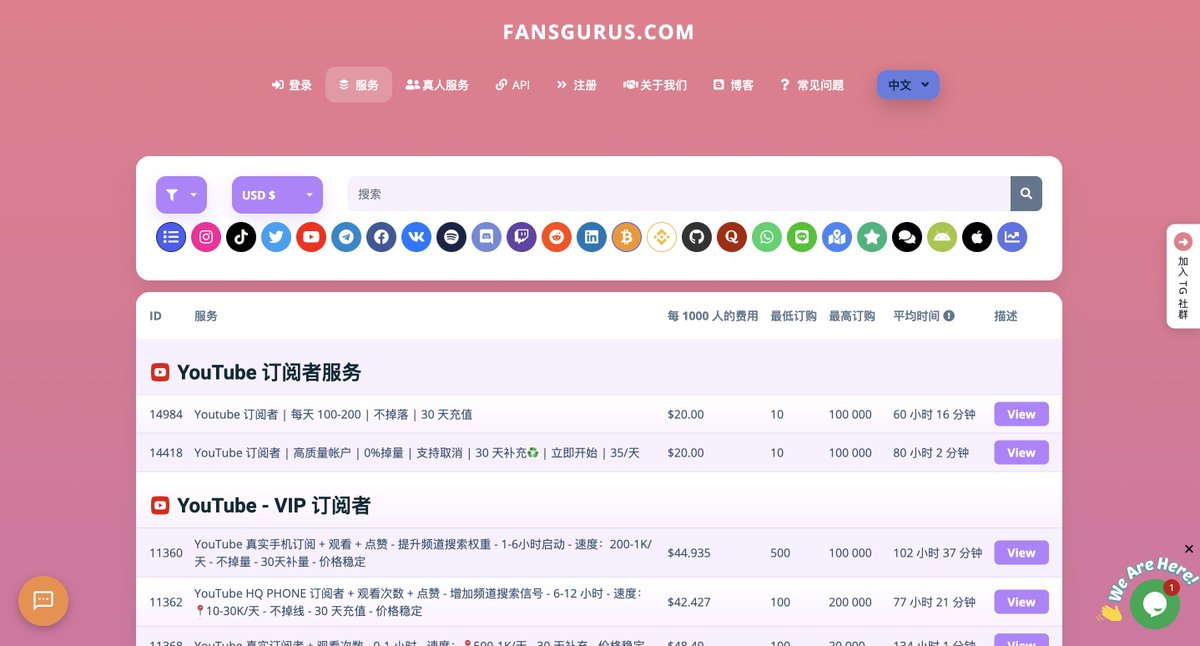Screen dimensions: 1200x646
Task: Click the '每 1000 人的费用' column header
Action: [713, 316]
